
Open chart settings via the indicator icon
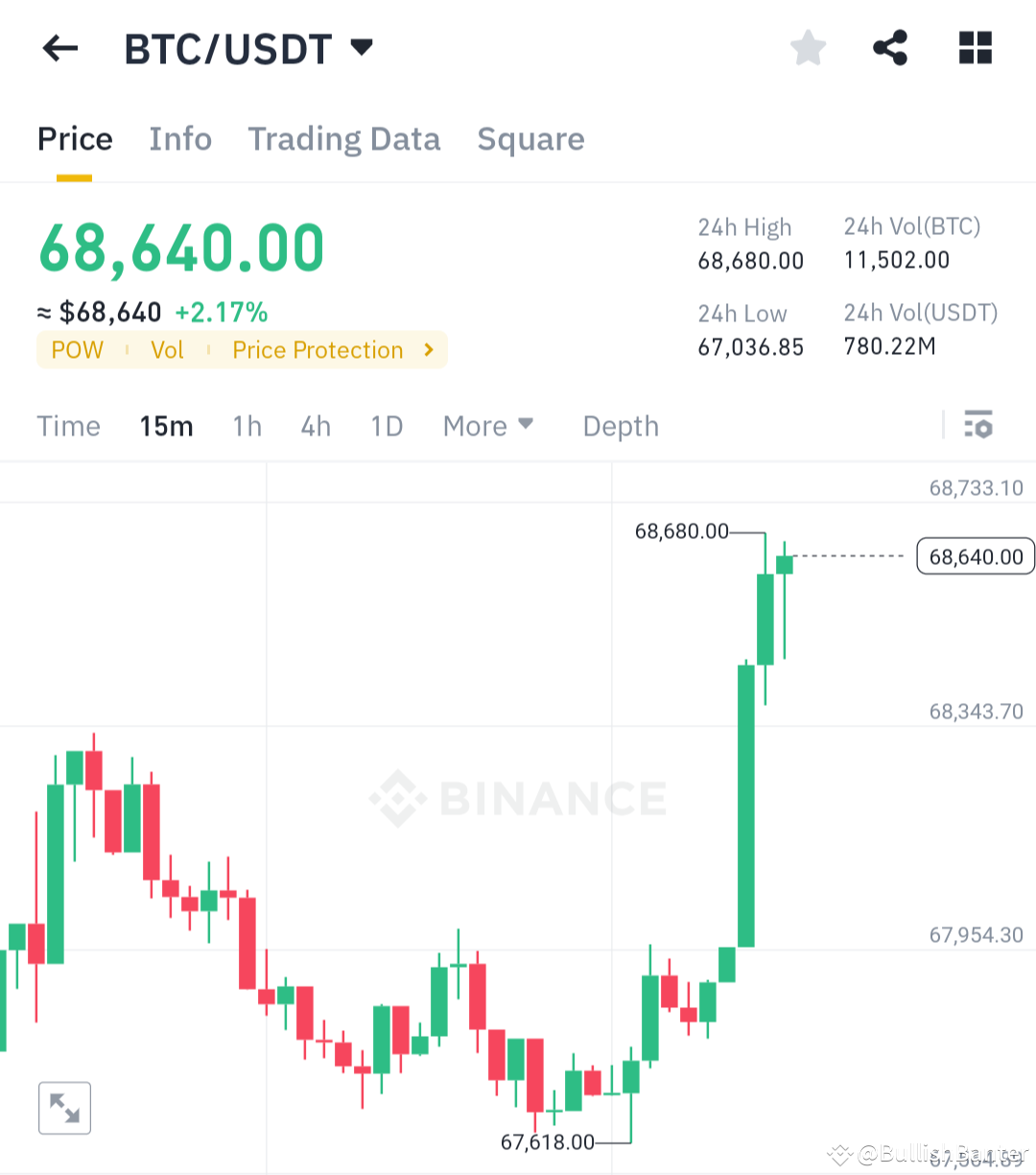point(978,425)
